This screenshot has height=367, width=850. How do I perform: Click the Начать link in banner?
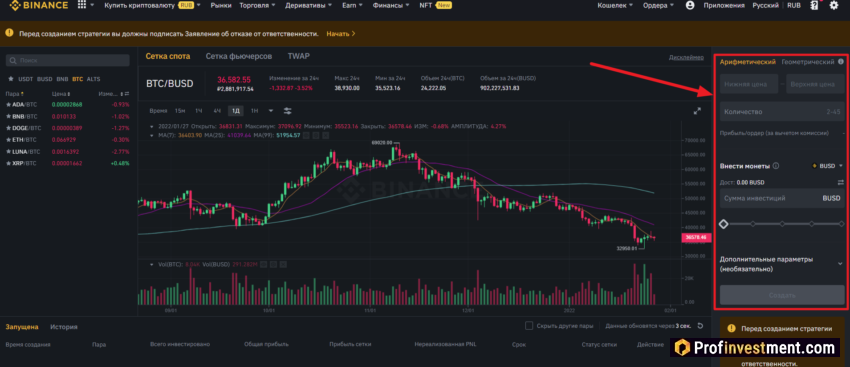pos(340,33)
